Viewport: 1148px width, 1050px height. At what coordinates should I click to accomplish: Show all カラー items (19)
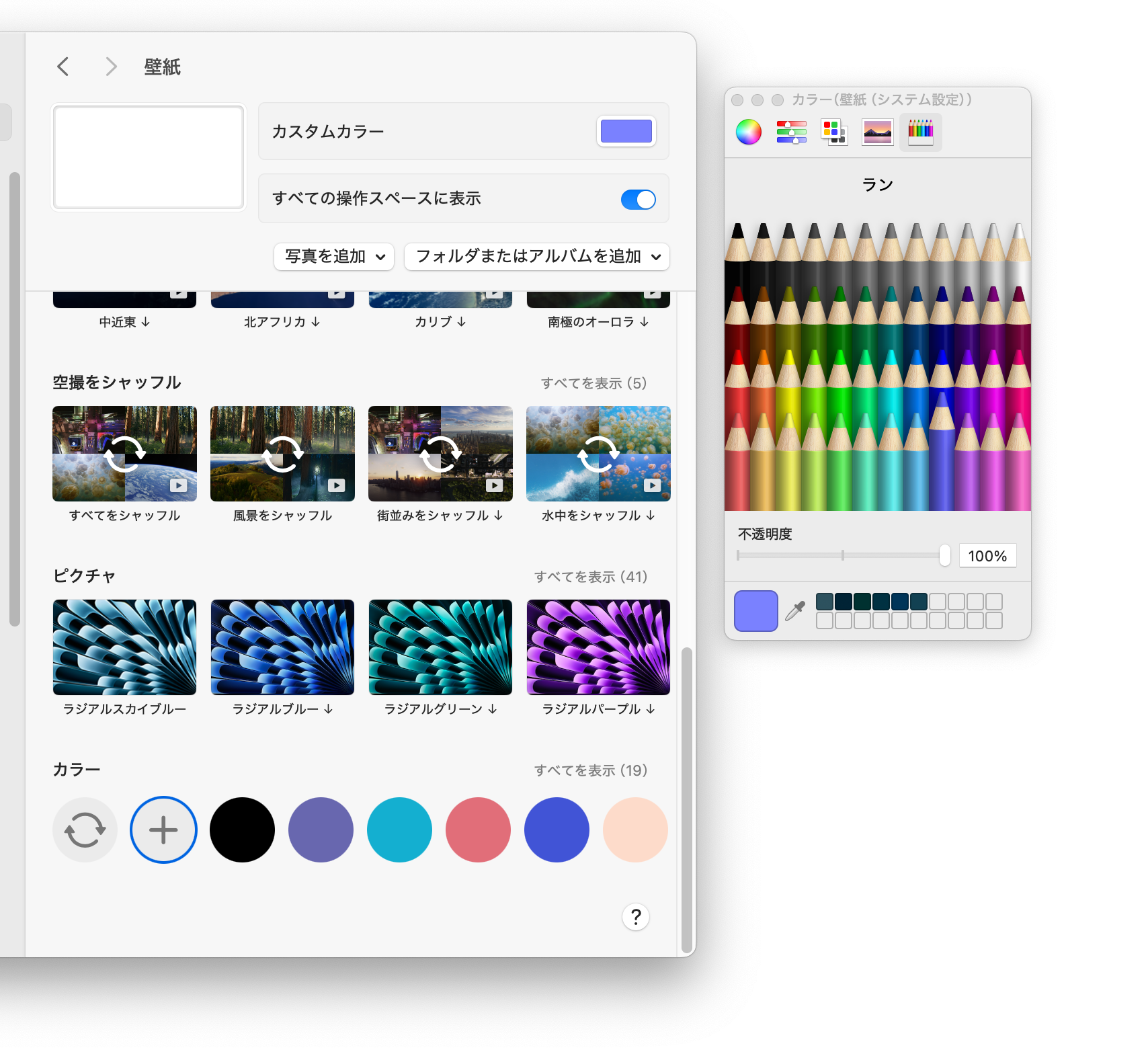pyautogui.click(x=591, y=770)
